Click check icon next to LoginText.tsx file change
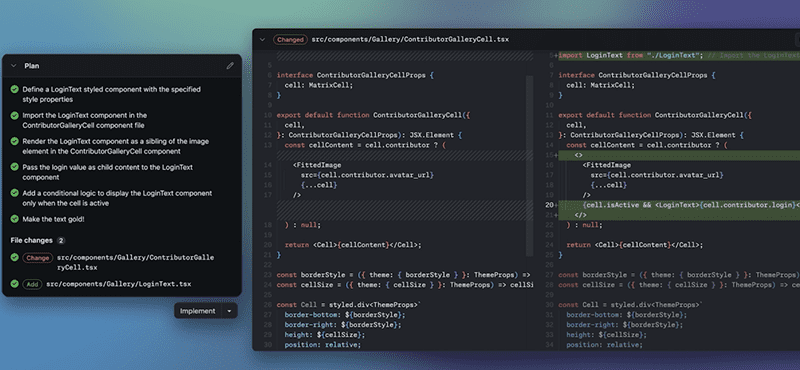Screen dimensions: 800x370 (15, 284)
